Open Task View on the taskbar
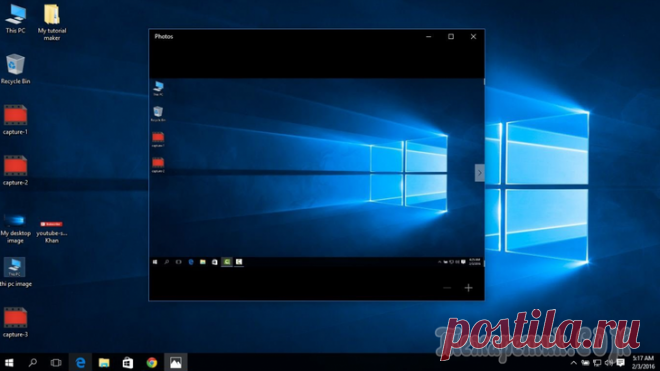This screenshot has height=371, width=660. pyautogui.click(x=56, y=362)
